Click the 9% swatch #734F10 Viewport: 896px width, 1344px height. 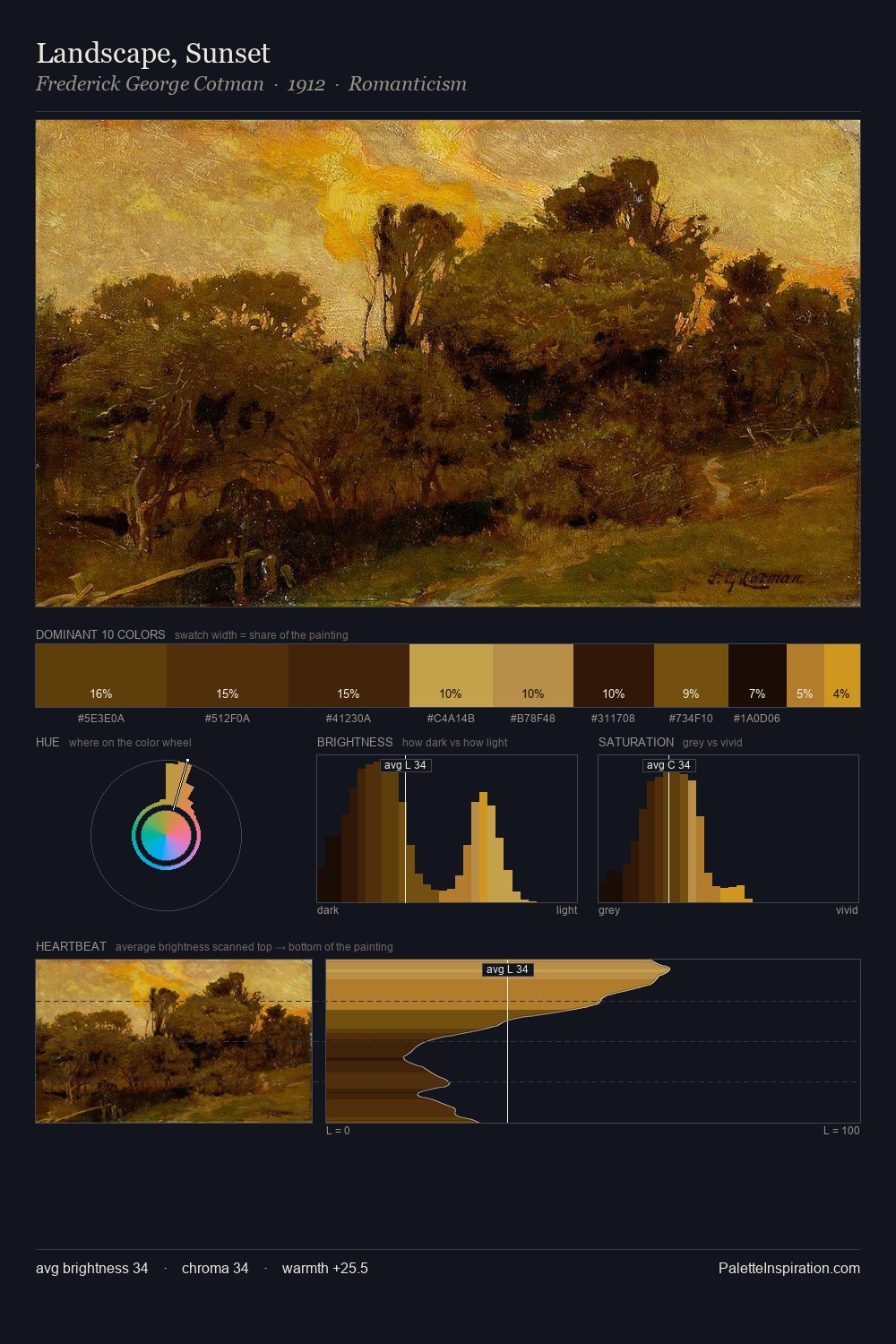pyautogui.click(x=691, y=676)
